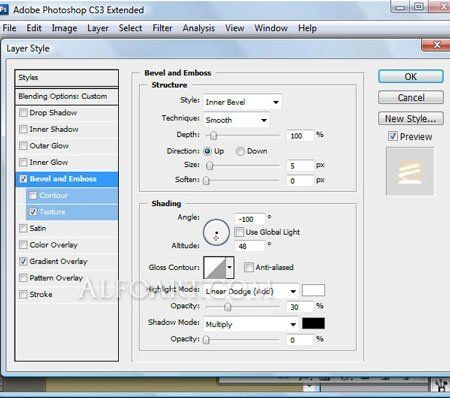450x398 pixels.
Task: Toggle the Preview checkbox
Action: [393, 136]
